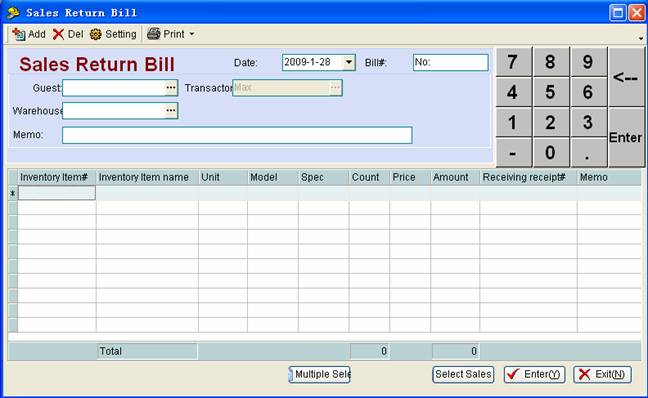
Task: Click the Inventory Item# column header
Action: point(57,177)
